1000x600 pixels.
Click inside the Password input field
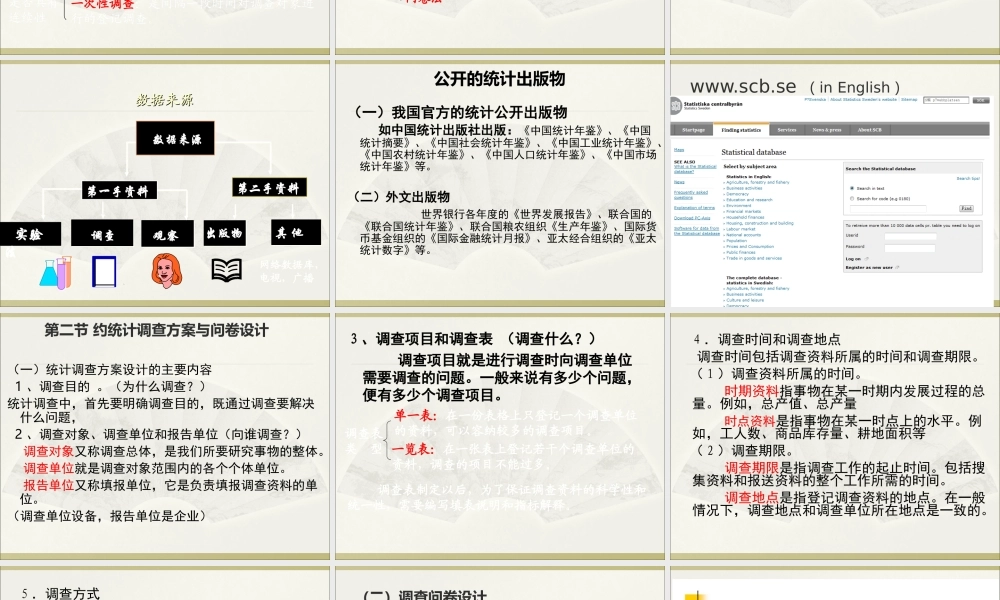pos(908,246)
